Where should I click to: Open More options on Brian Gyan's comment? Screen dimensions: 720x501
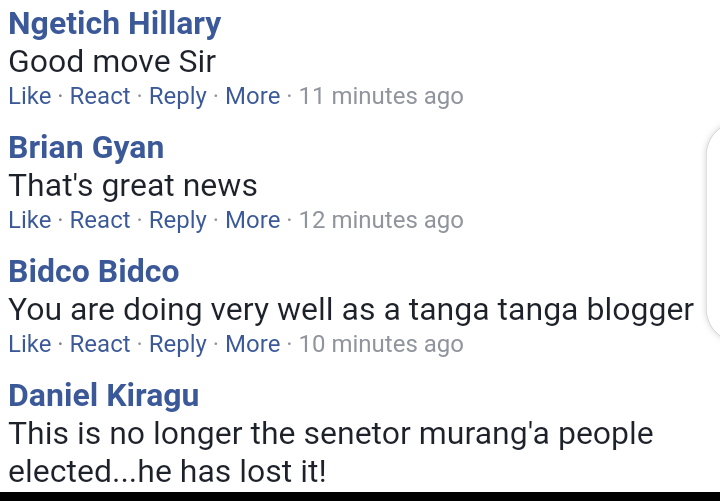pos(253,220)
